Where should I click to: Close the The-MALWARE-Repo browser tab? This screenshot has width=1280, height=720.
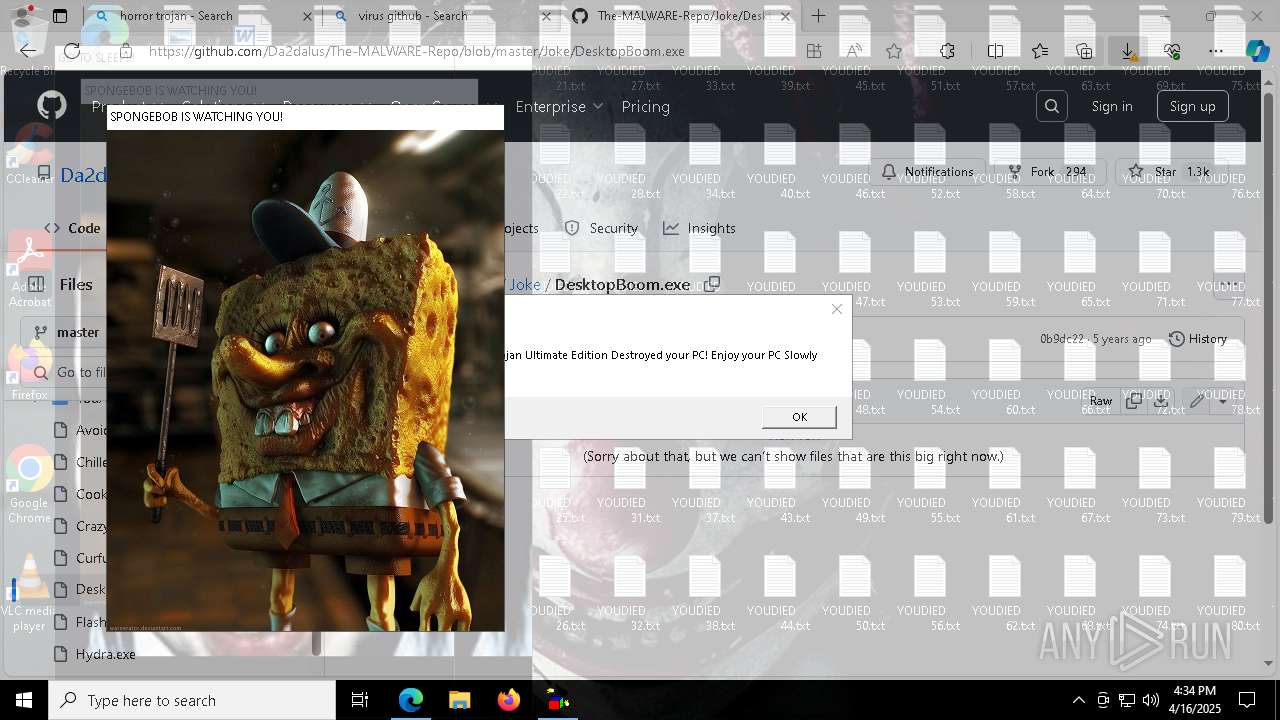786,16
